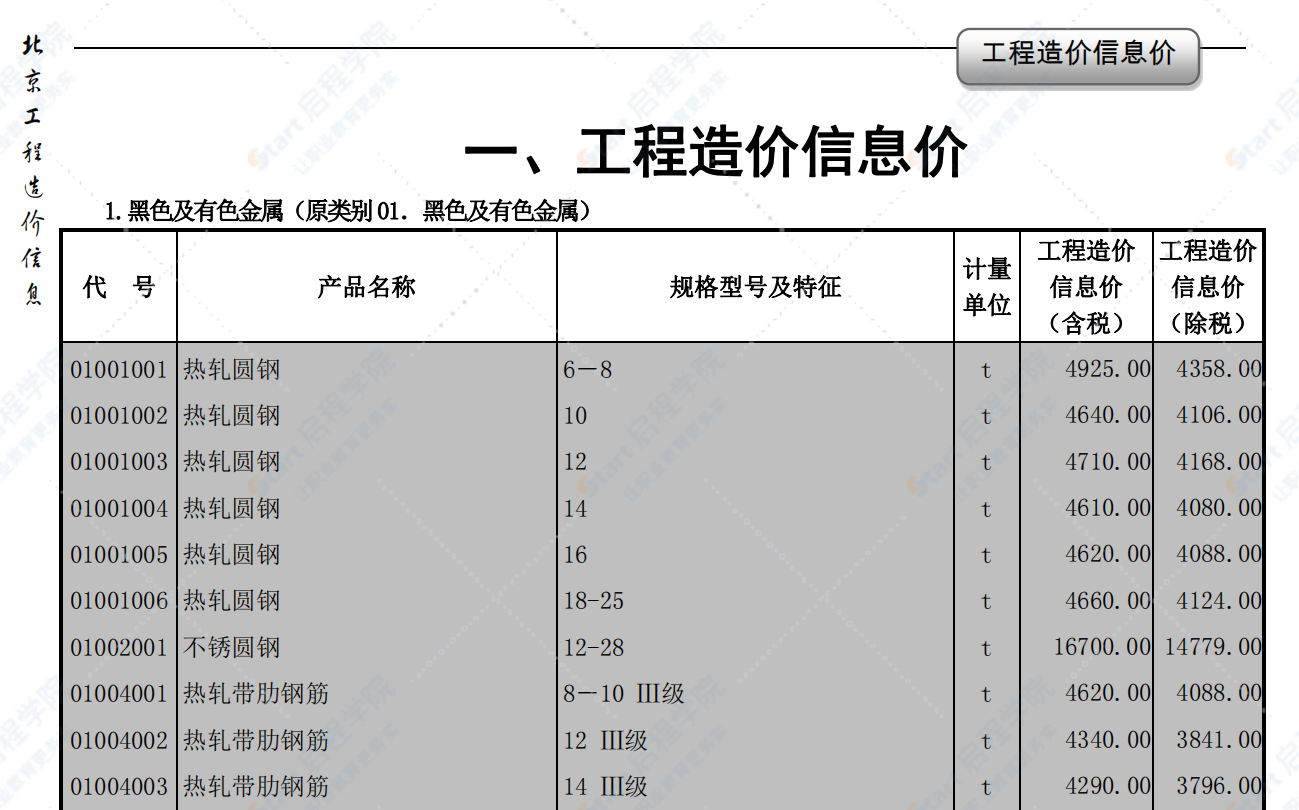
Task: Click 热轧带肋钢筋 in row 01004001
Action: tap(256, 694)
